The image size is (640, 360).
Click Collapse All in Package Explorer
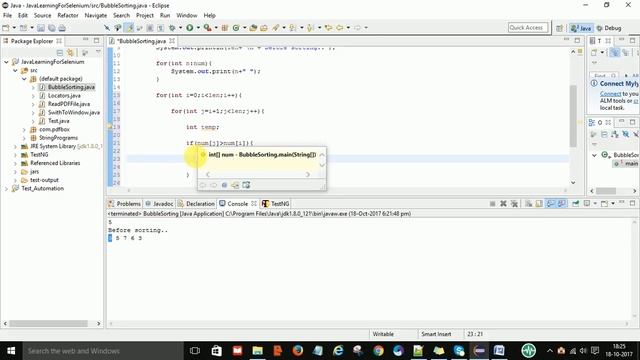click(60, 53)
